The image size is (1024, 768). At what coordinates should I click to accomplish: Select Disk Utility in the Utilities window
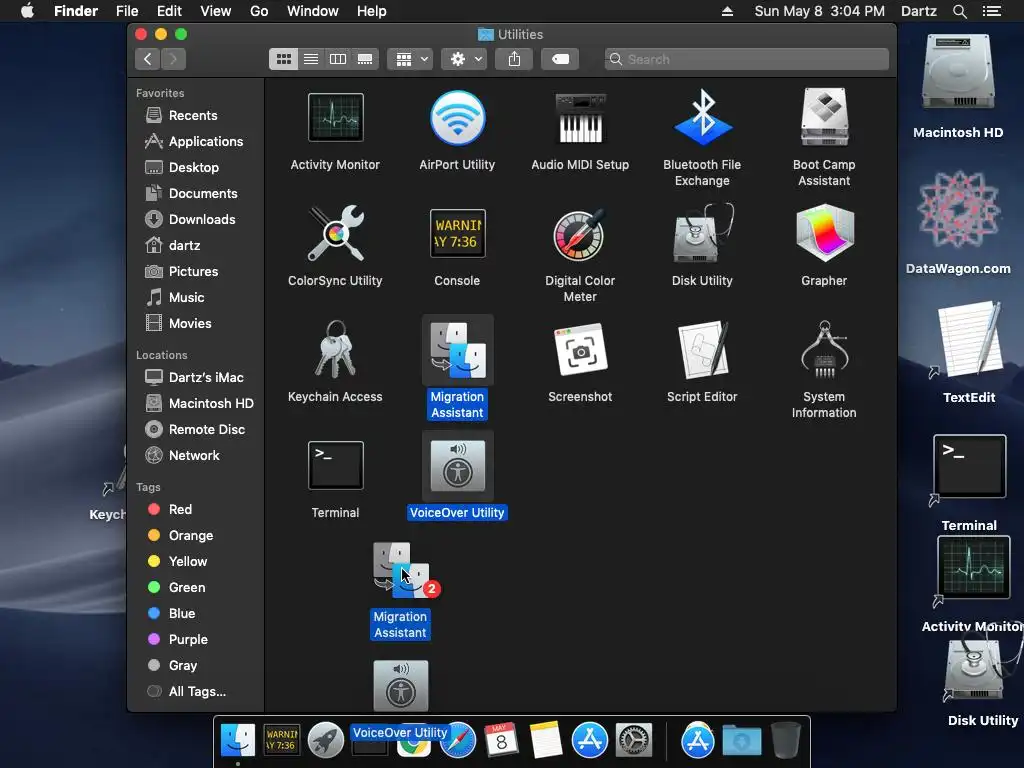point(702,233)
